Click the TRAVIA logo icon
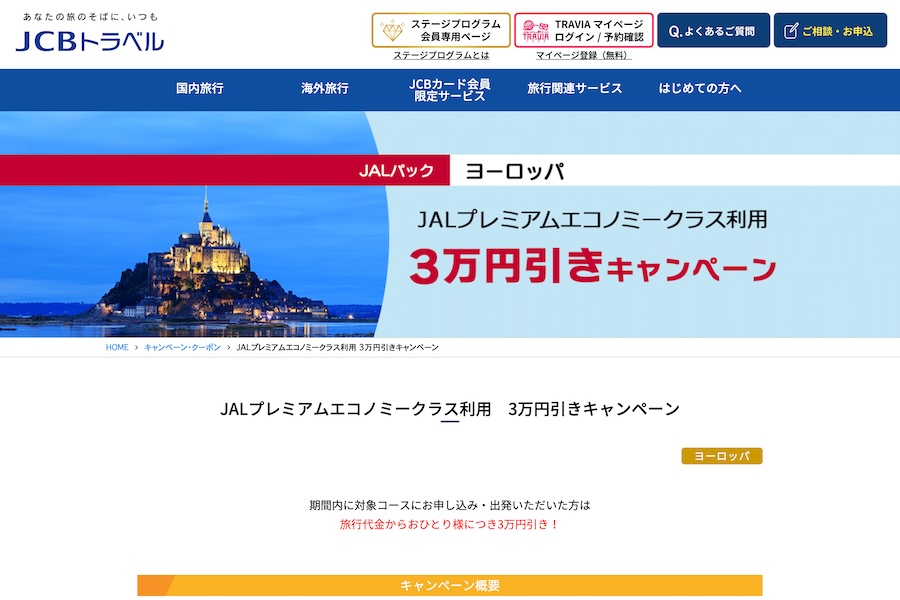Screen dimensions: 900x600 pos(536,31)
